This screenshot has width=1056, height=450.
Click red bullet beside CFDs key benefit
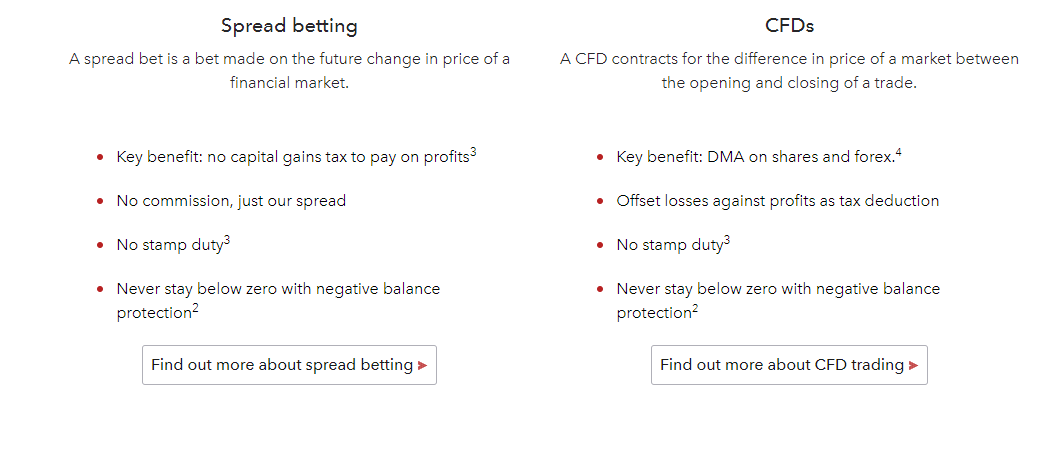tap(600, 158)
